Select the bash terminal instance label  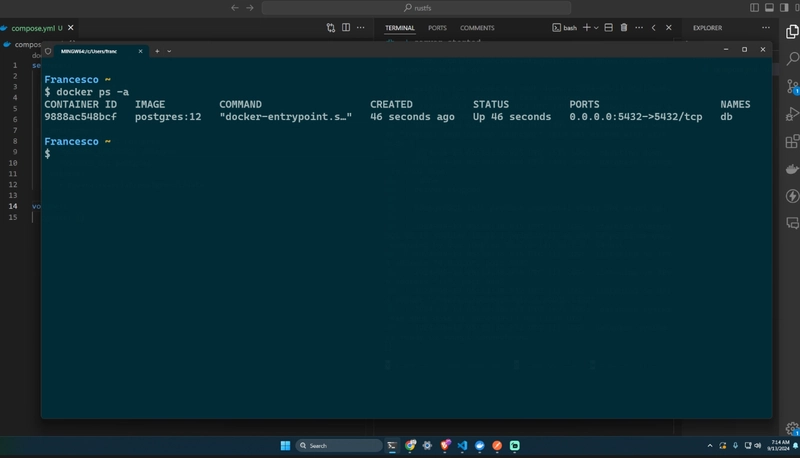point(565,28)
